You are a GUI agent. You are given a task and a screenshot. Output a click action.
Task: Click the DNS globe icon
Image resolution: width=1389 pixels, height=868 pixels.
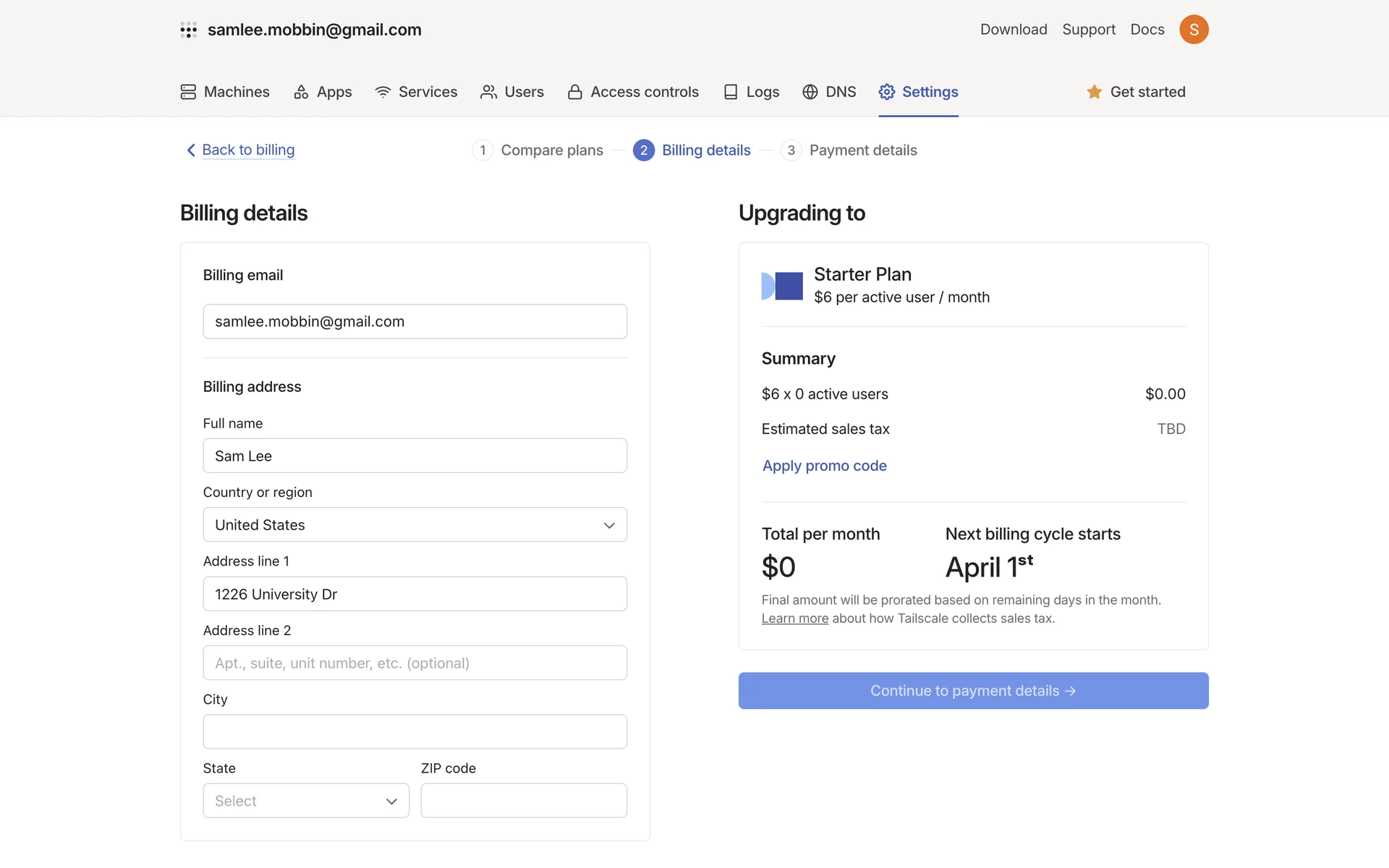point(810,92)
